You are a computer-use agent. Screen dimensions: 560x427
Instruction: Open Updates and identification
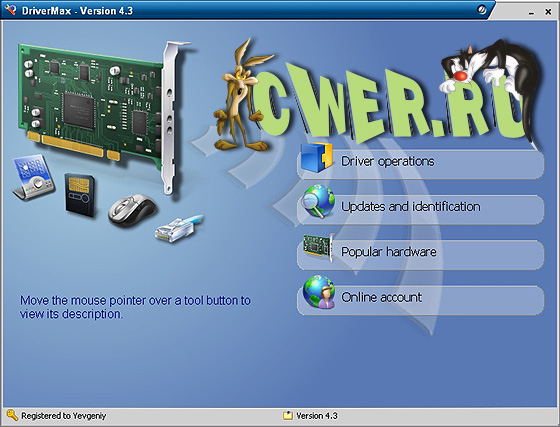tap(421, 210)
